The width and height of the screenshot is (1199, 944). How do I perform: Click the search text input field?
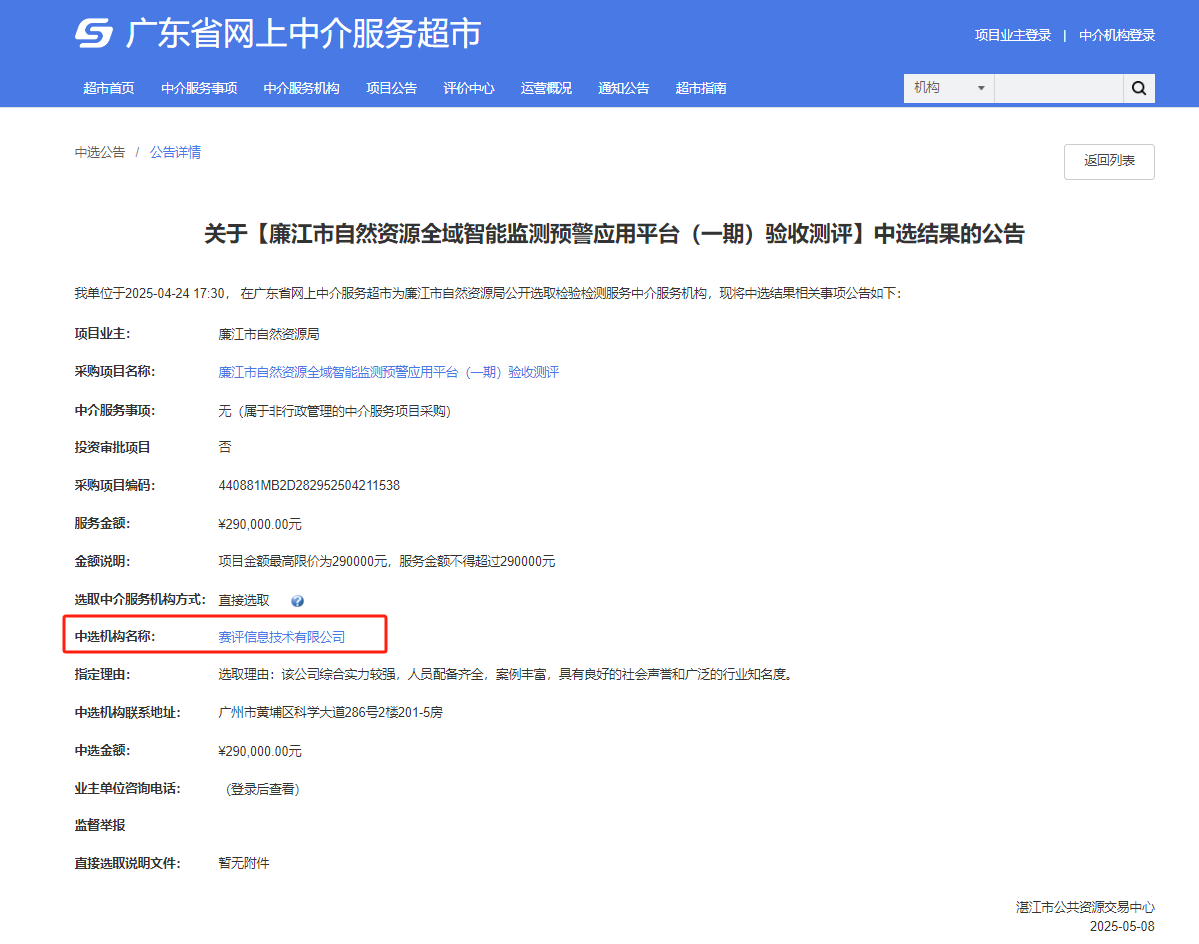[1058, 88]
